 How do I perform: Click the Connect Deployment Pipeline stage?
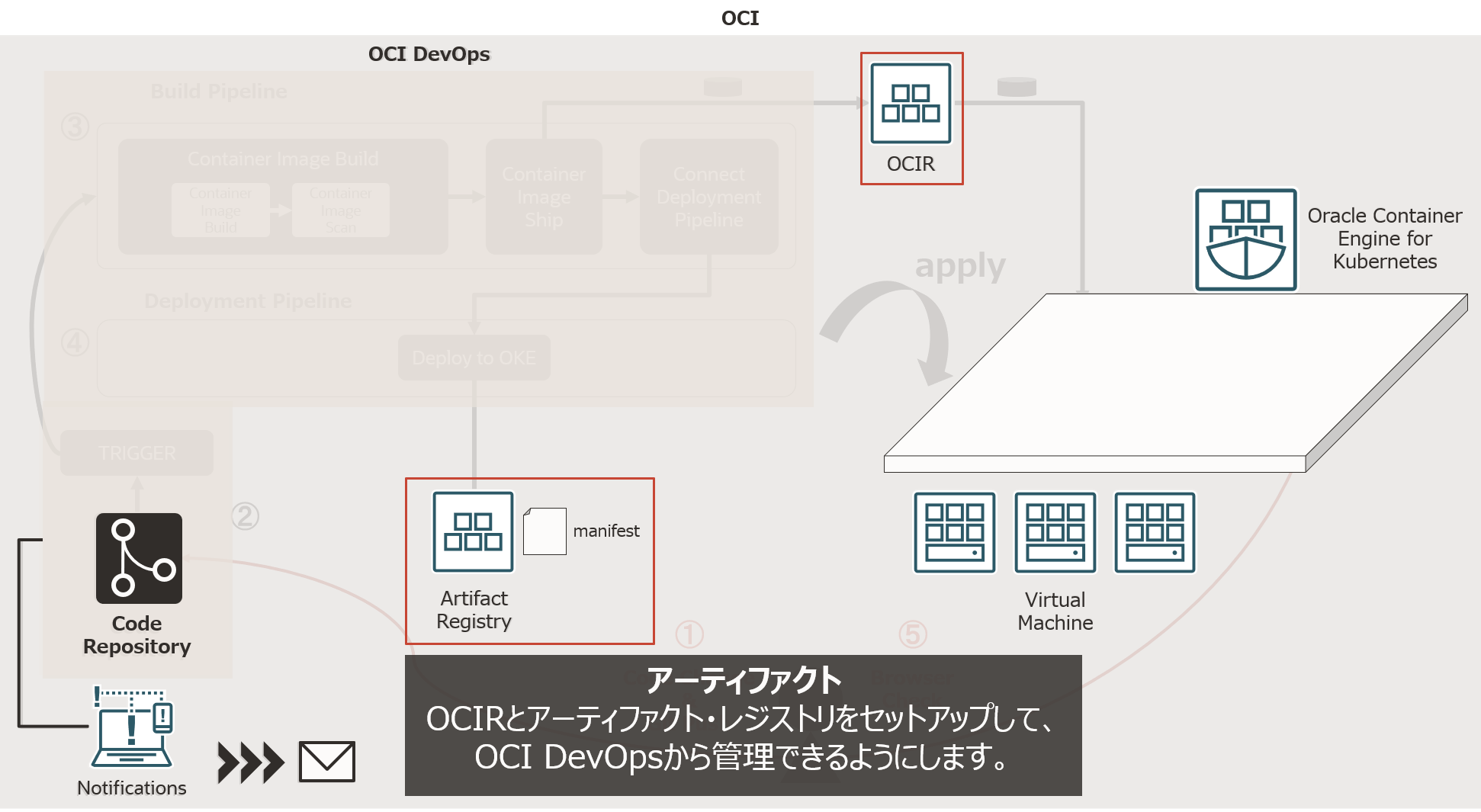click(708, 197)
